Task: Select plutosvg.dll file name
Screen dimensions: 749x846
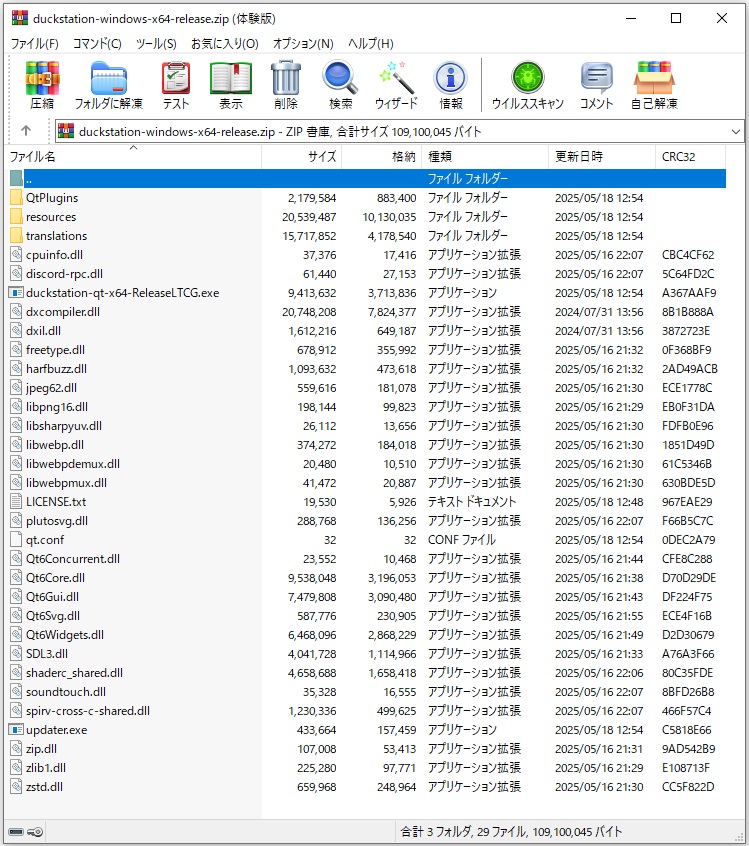Action: [57, 521]
